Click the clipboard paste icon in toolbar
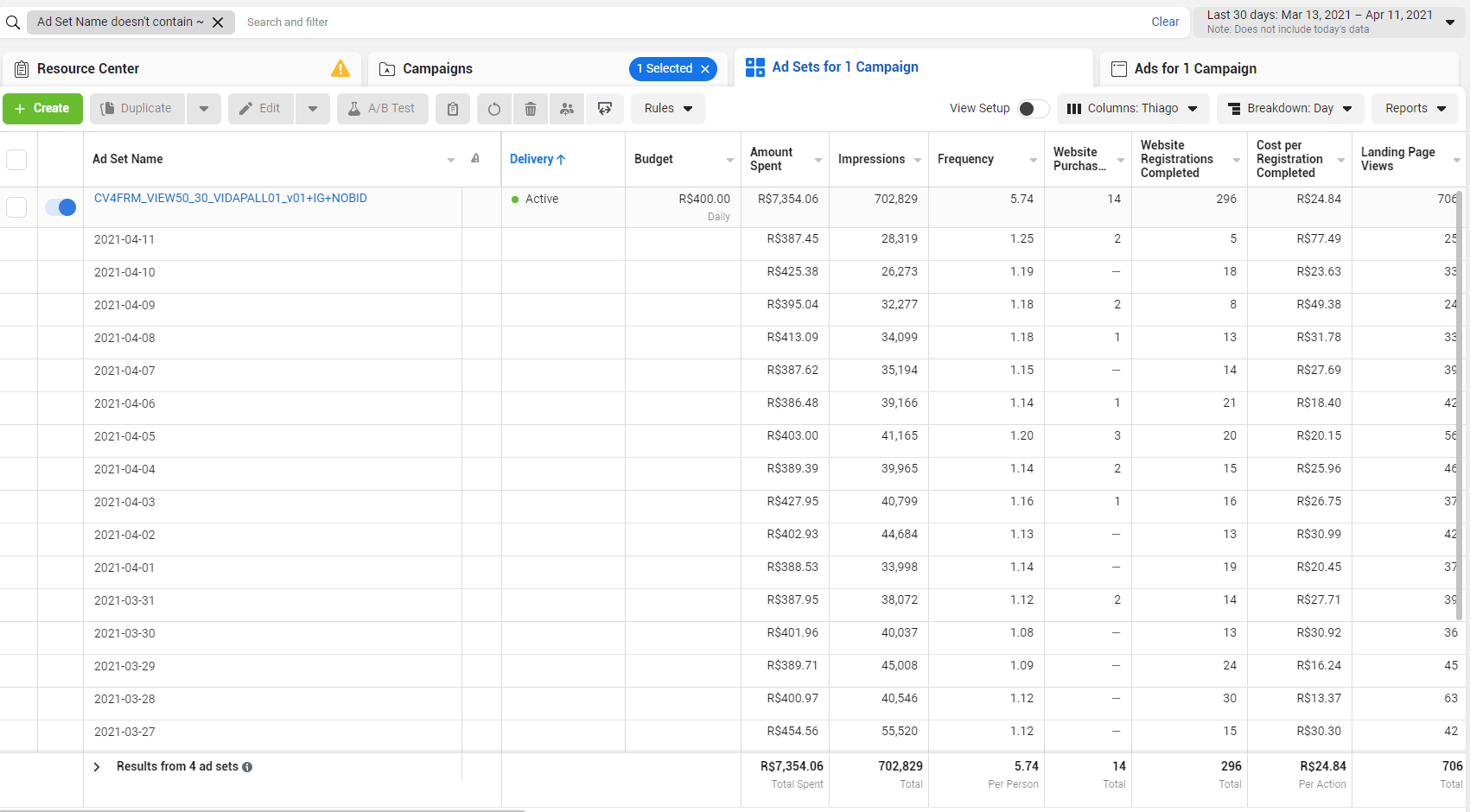The width and height of the screenshot is (1470, 812). (453, 109)
